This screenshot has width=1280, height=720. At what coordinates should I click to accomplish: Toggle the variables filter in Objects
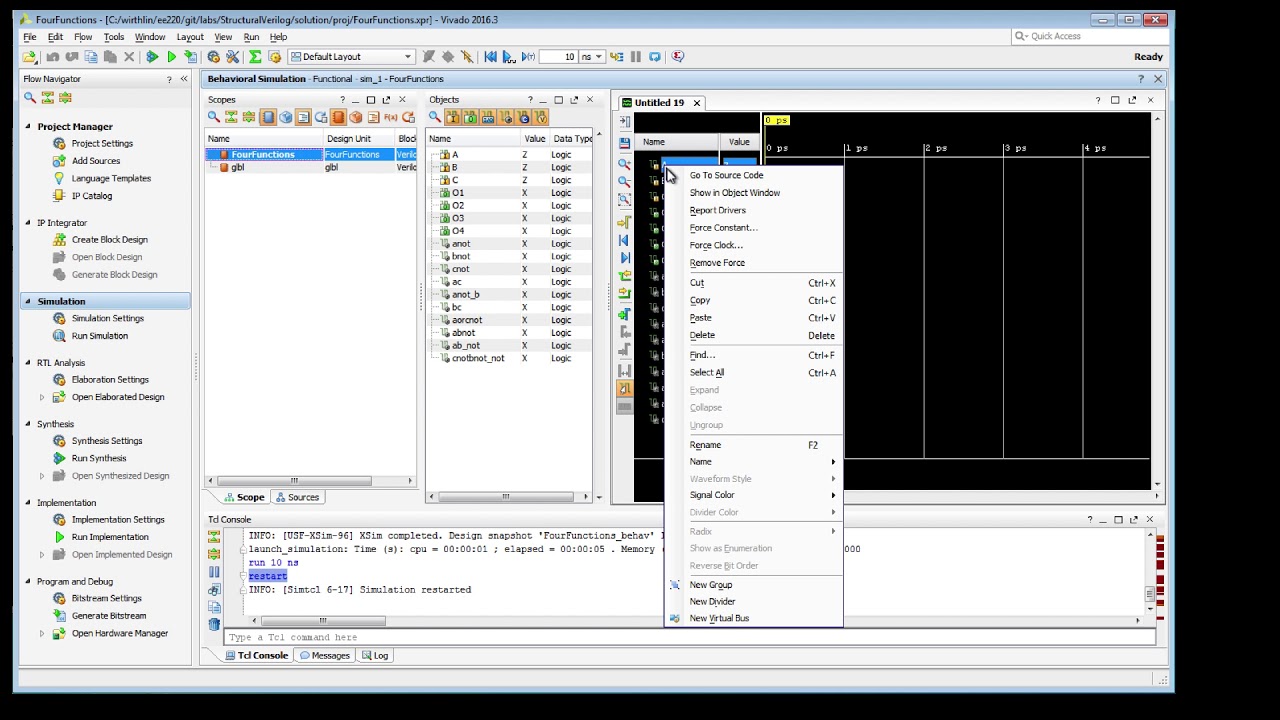click(x=540, y=117)
